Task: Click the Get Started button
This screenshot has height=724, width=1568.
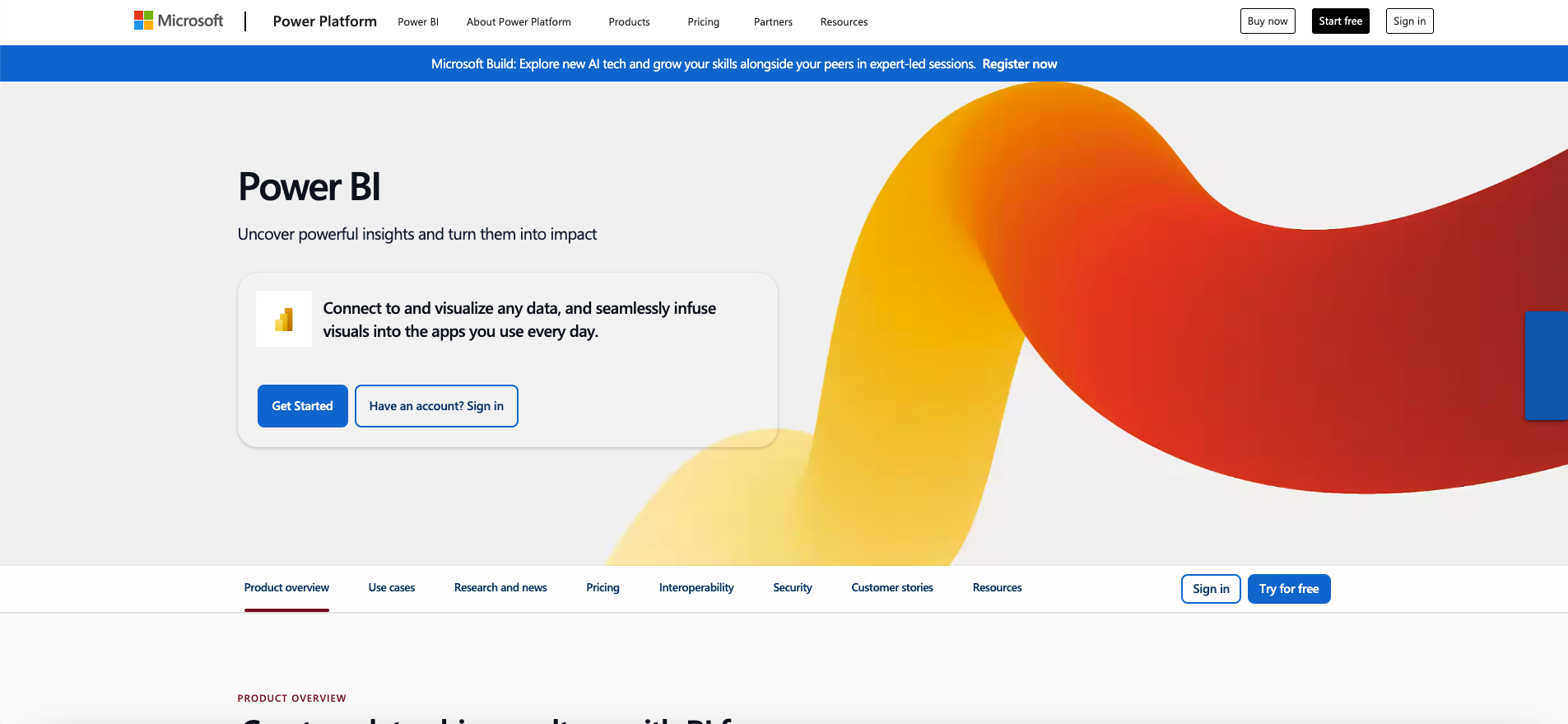Action: coord(303,406)
